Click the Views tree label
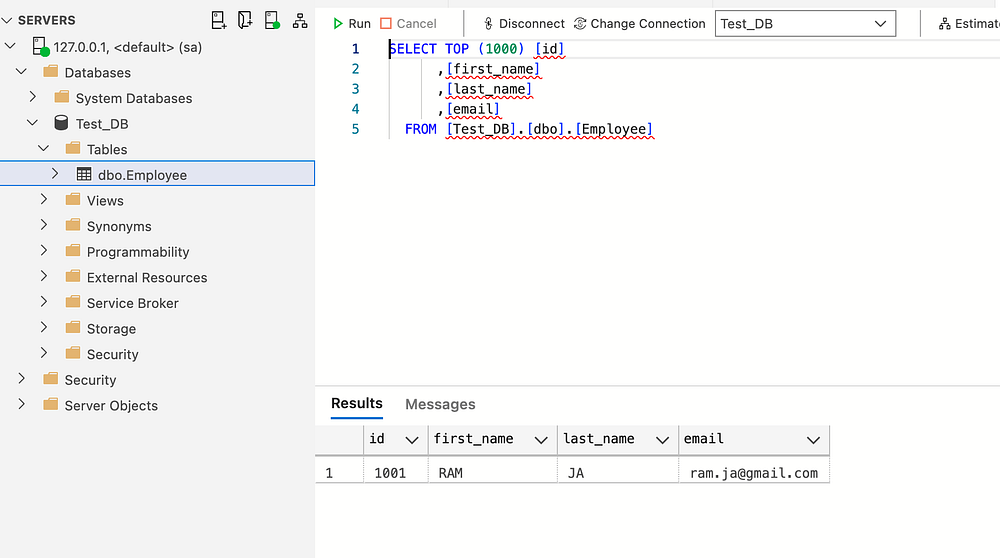 (x=105, y=201)
